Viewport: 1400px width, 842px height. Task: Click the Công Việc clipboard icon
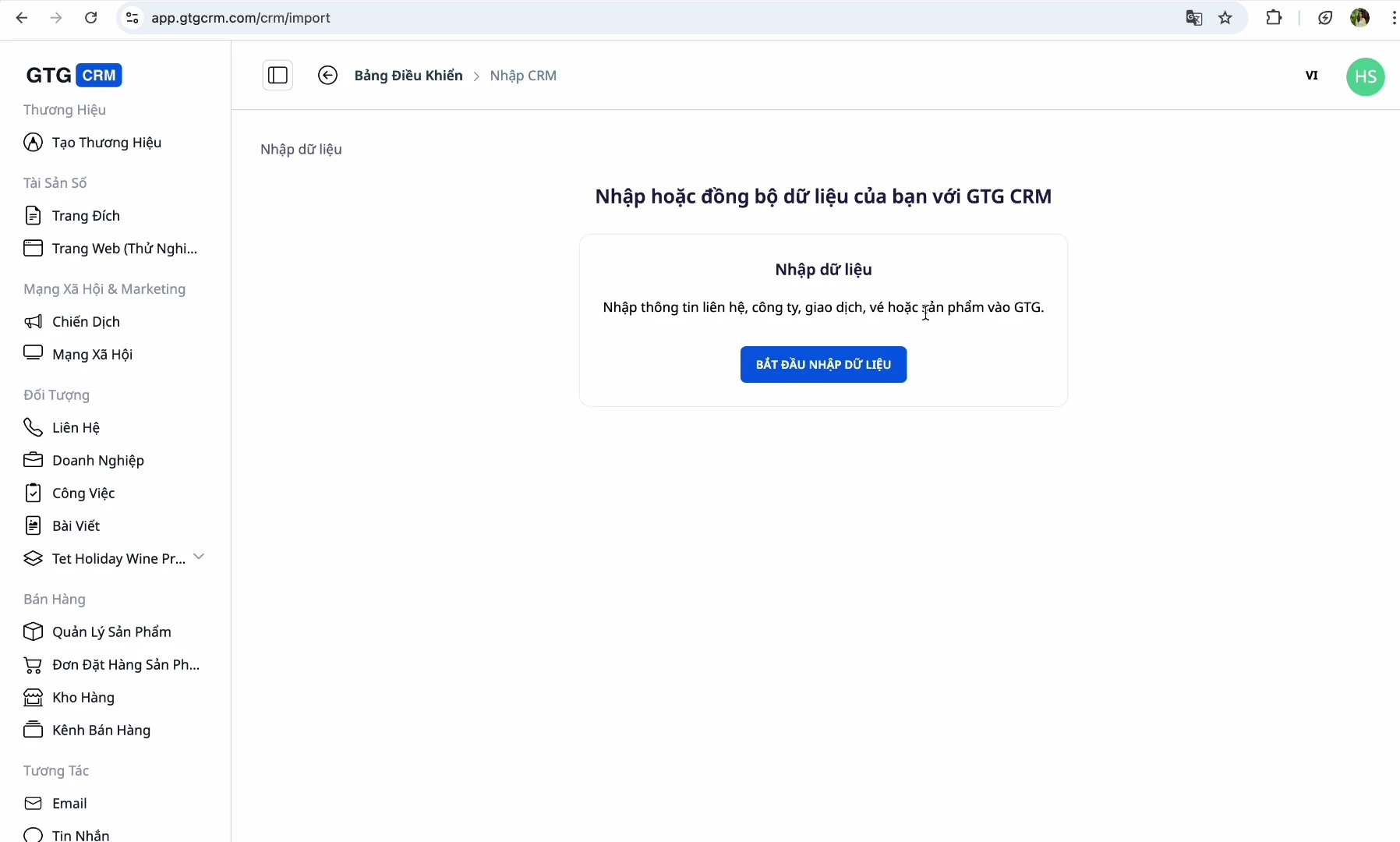pos(33,494)
